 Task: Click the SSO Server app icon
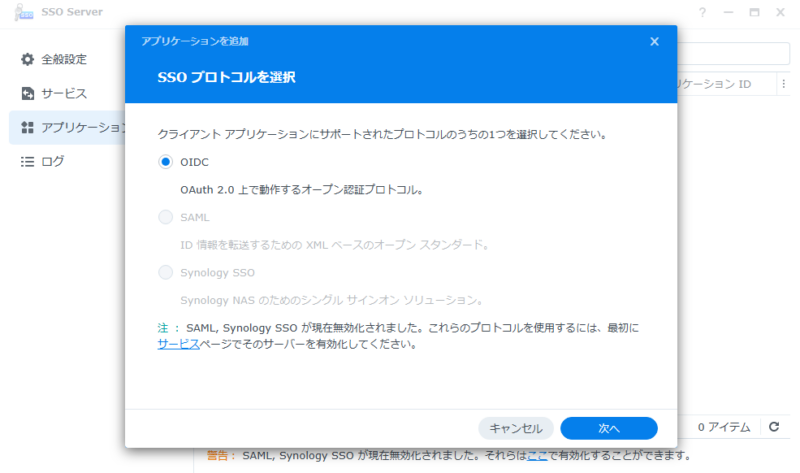pyautogui.click(x=23, y=12)
